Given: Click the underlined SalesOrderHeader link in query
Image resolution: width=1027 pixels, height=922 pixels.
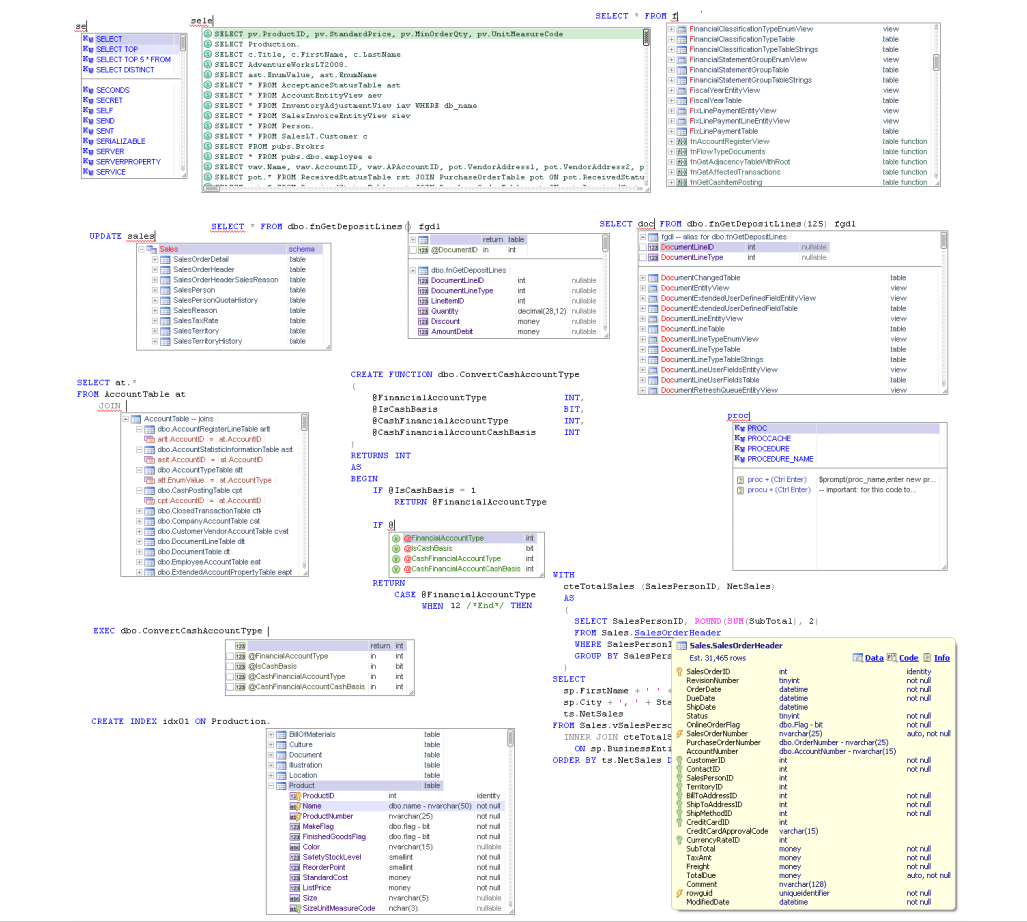Looking at the screenshot, I should click(x=677, y=633).
